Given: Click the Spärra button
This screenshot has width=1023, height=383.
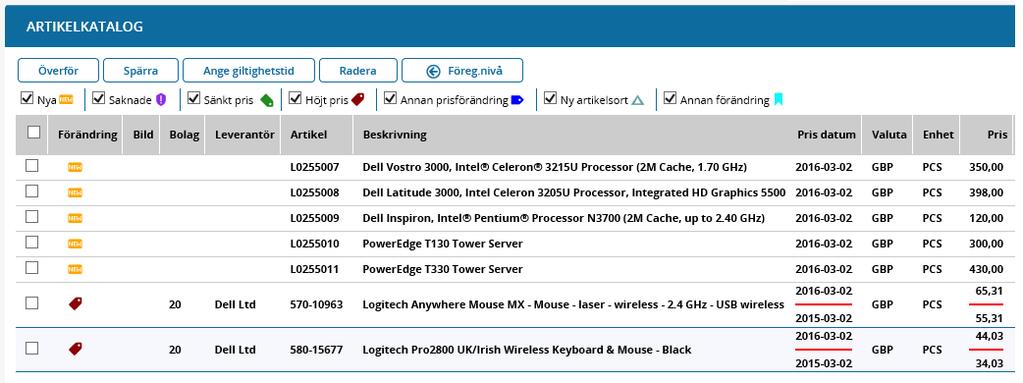Looking at the screenshot, I should 141,70.
